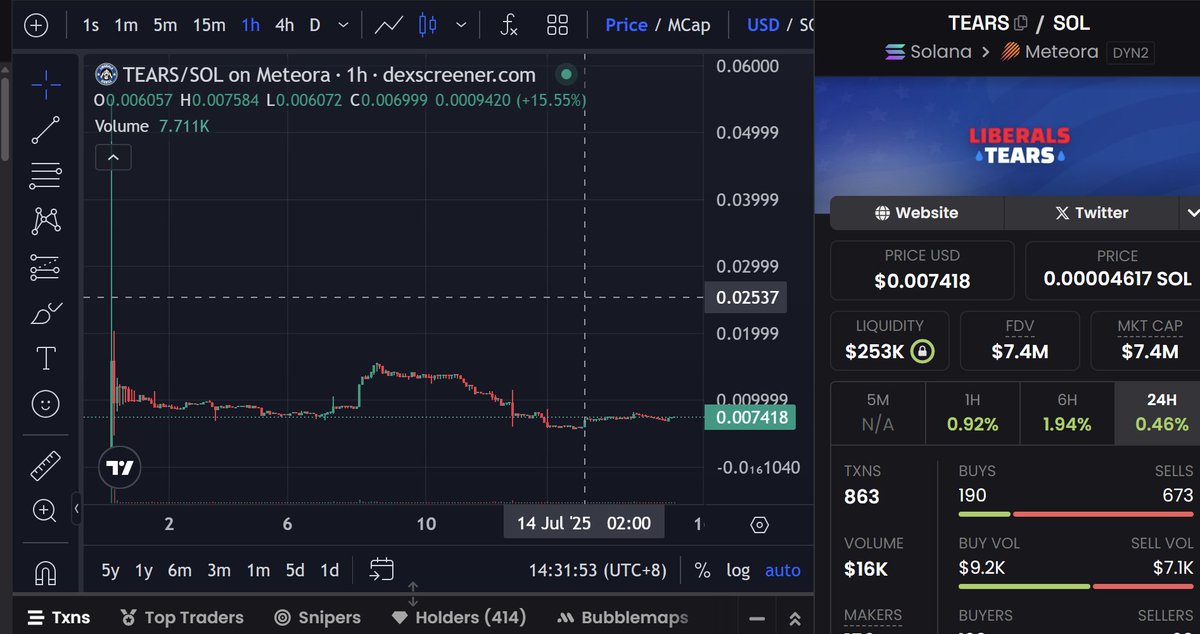Click the Solana chain link in header
The width and height of the screenshot is (1200, 634).
click(x=928, y=51)
